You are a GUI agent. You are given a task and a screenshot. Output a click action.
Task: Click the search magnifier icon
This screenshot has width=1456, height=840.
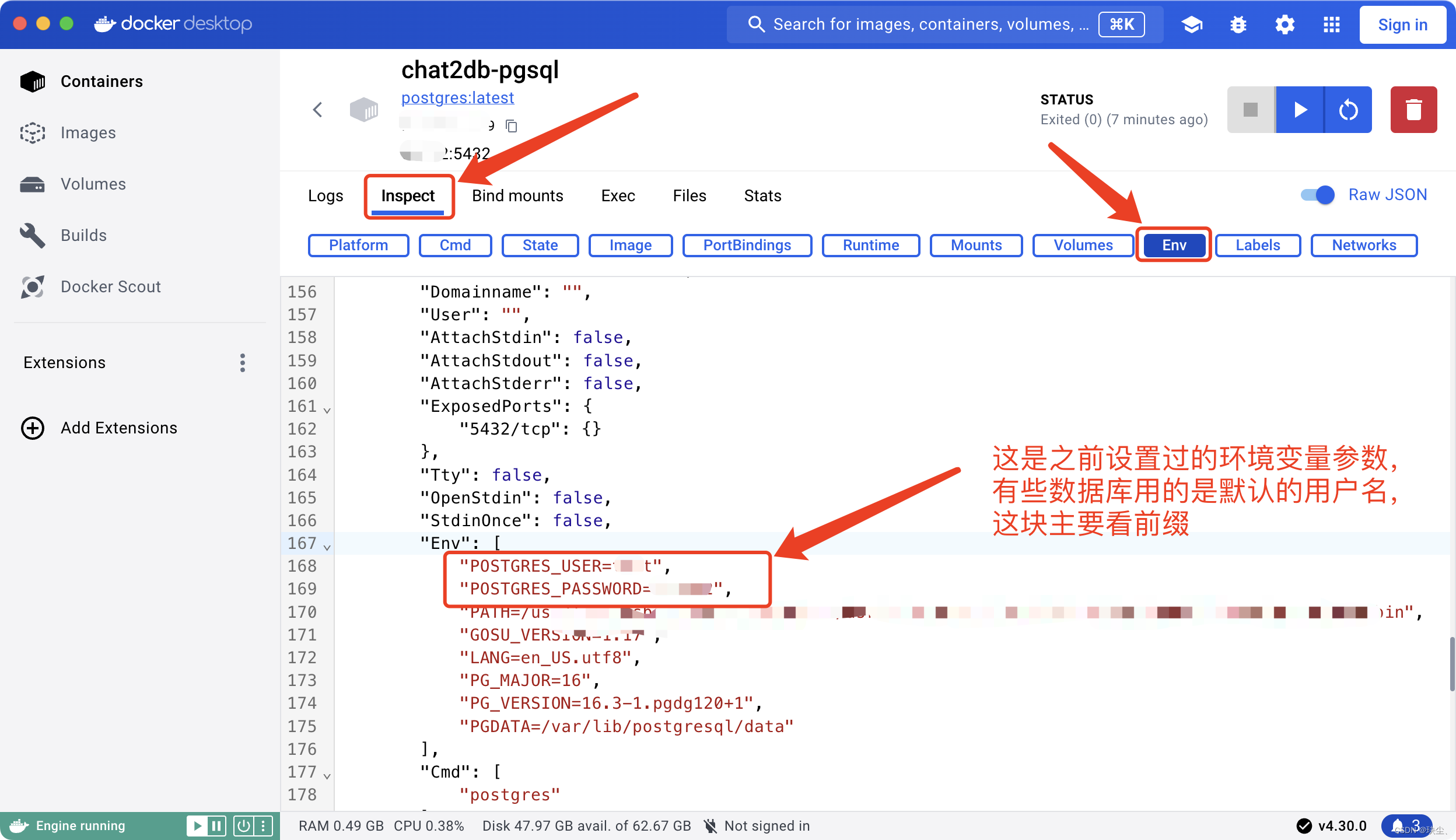click(756, 24)
